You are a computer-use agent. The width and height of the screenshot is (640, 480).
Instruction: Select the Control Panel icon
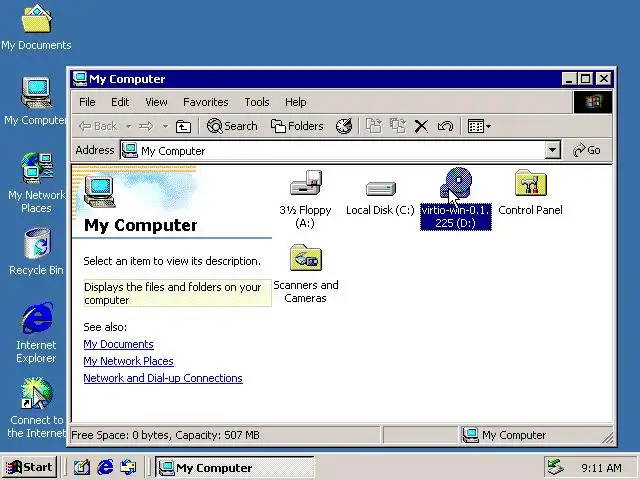coord(531,183)
